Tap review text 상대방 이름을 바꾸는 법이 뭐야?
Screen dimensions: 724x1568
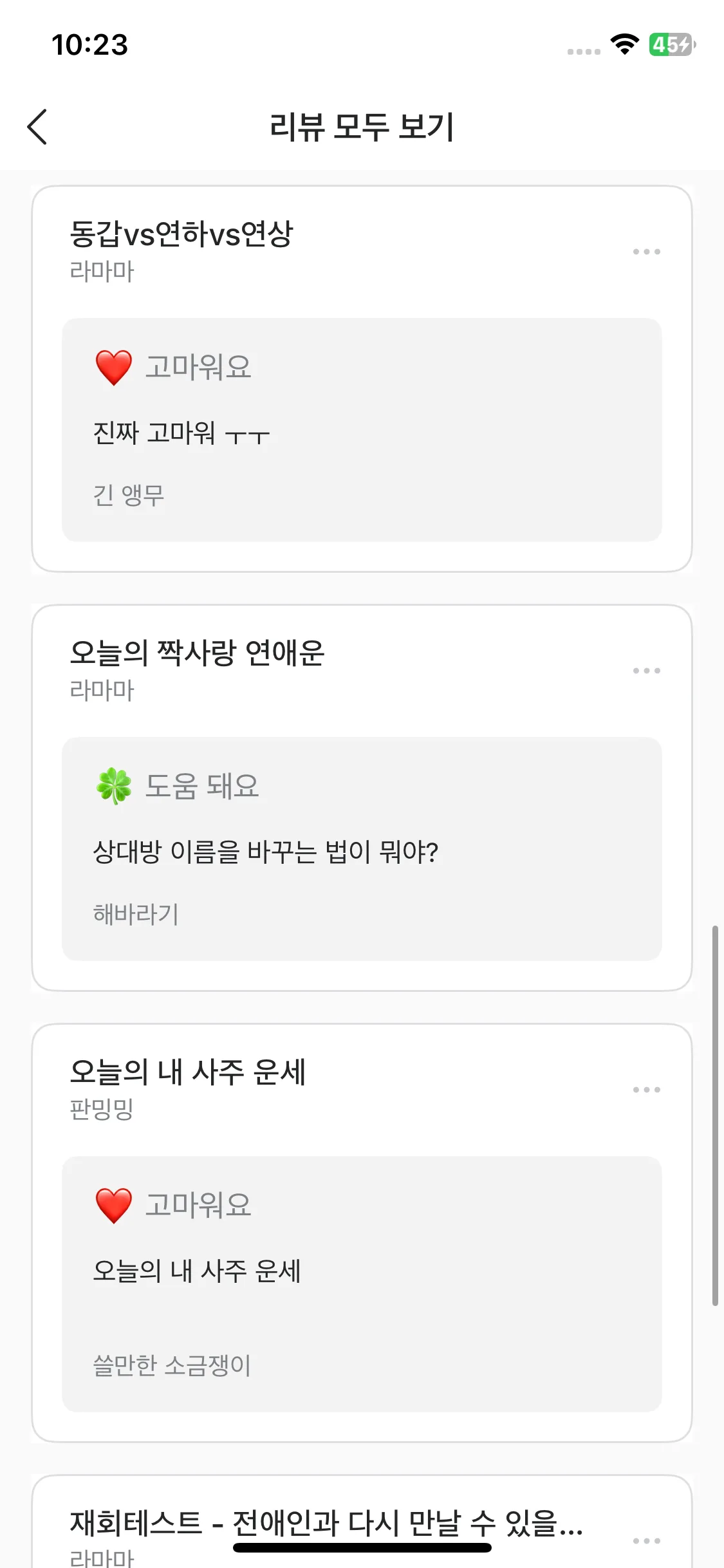[265, 852]
